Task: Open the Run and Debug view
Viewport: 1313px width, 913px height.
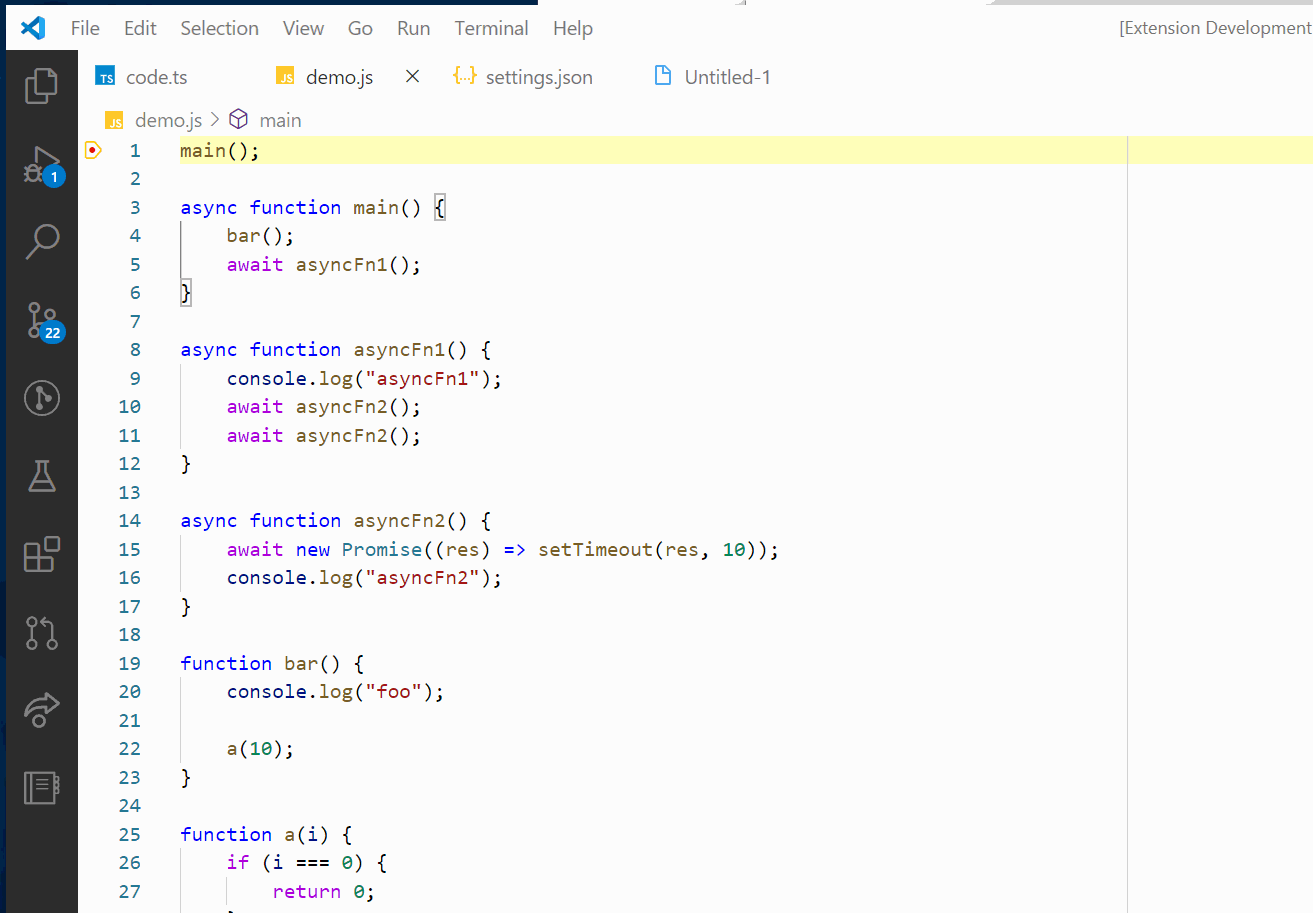Action: click(42, 165)
